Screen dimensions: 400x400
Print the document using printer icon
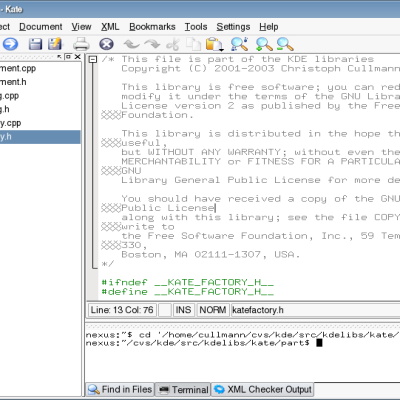click(x=81, y=44)
